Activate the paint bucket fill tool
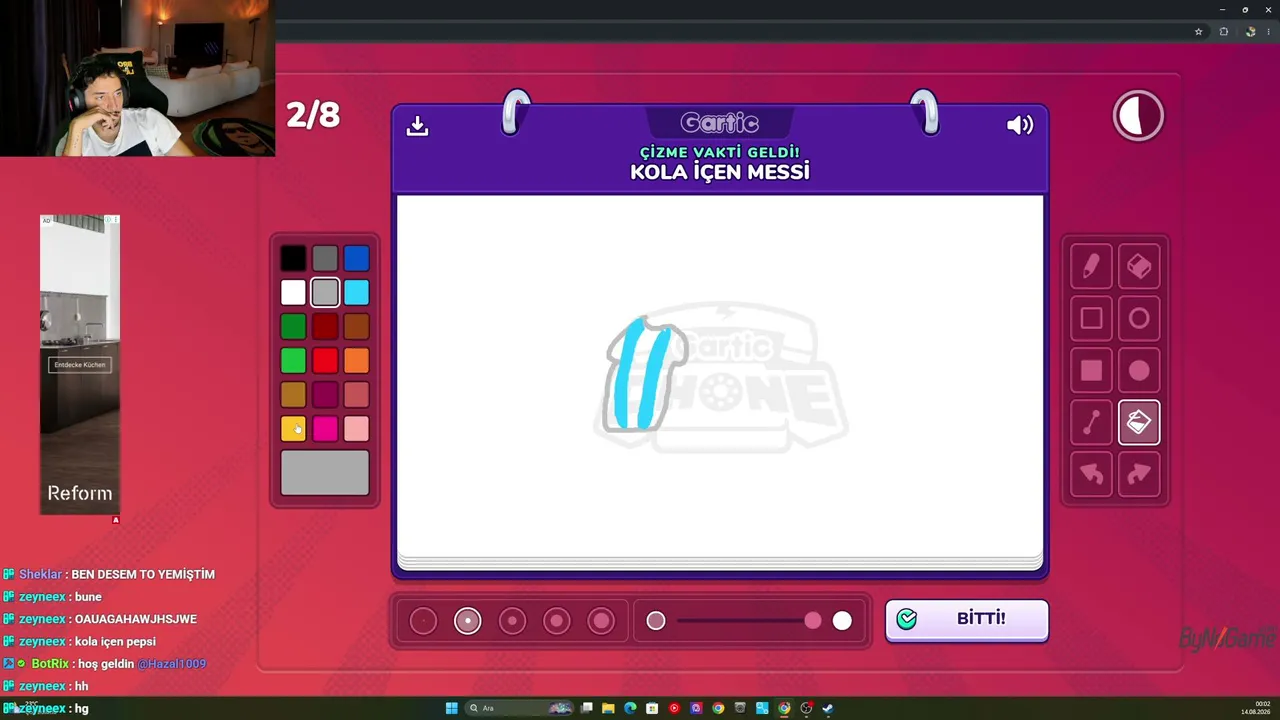This screenshot has height=720, width=1280. pos(1139,422)
